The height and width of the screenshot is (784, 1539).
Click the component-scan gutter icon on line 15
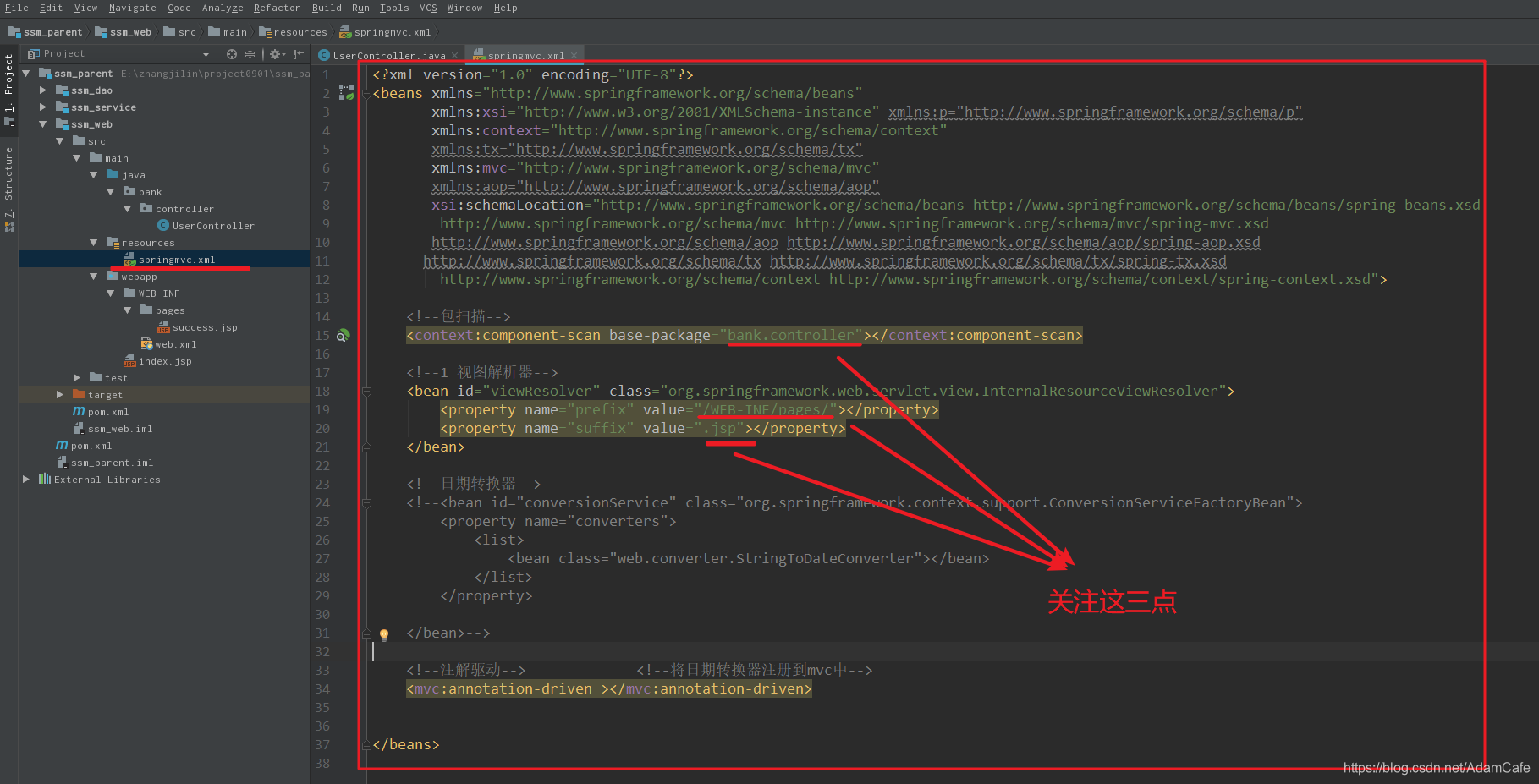point(343,336)
